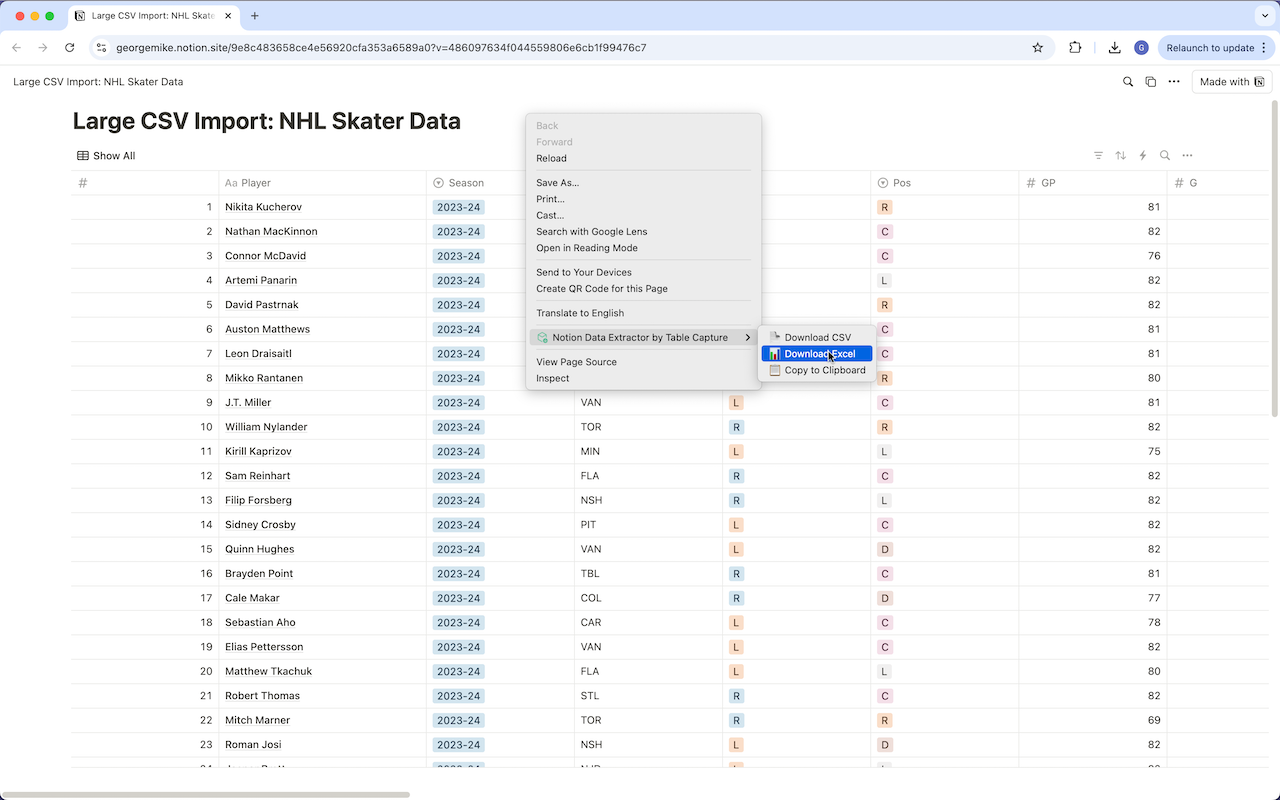Open the database filter icon
Image resolution: width=1280 pixels, height=800 pixels.
click(x=1098, y=156)
